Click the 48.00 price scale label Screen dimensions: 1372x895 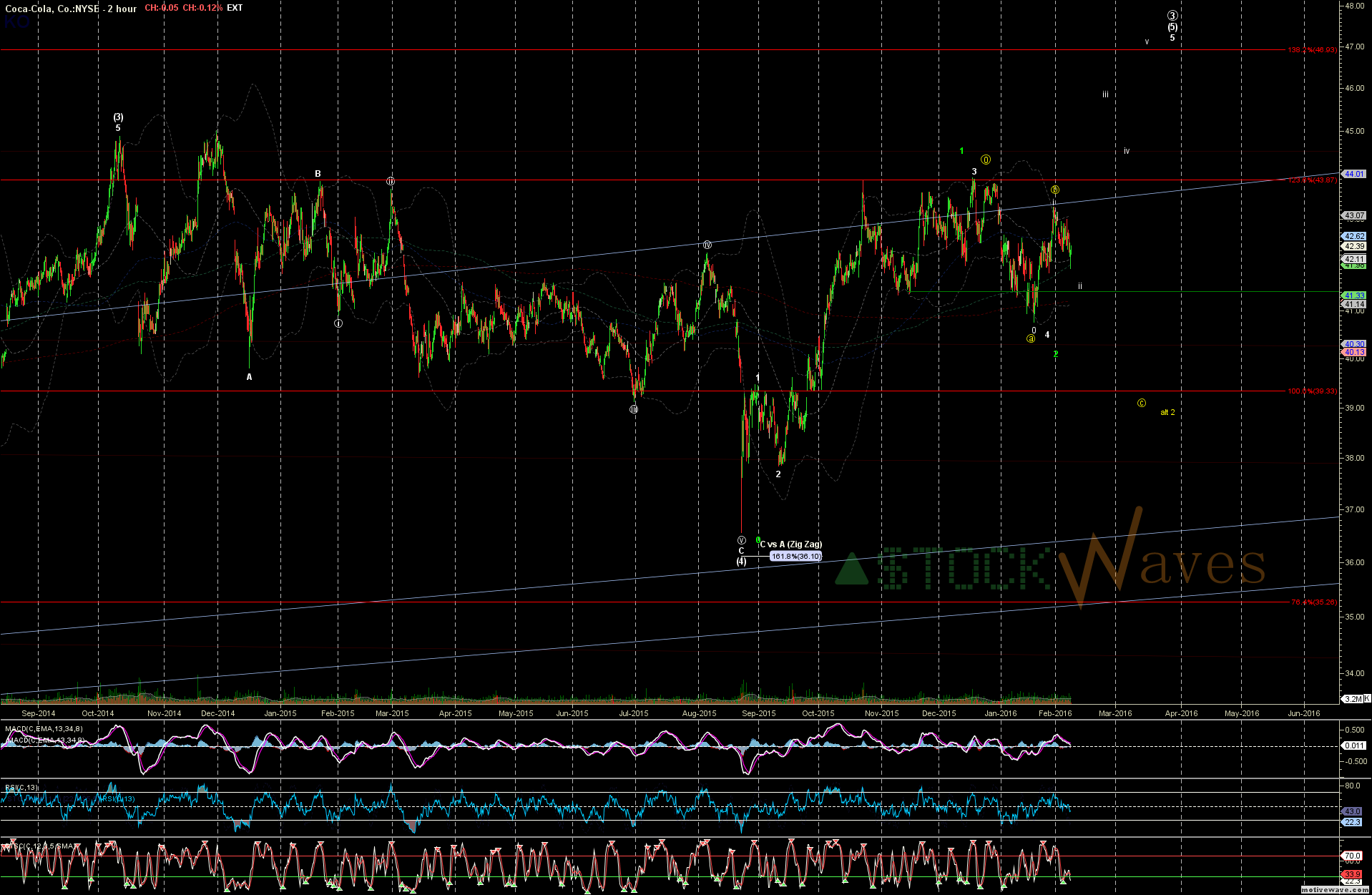click(x=1354, y=6)
